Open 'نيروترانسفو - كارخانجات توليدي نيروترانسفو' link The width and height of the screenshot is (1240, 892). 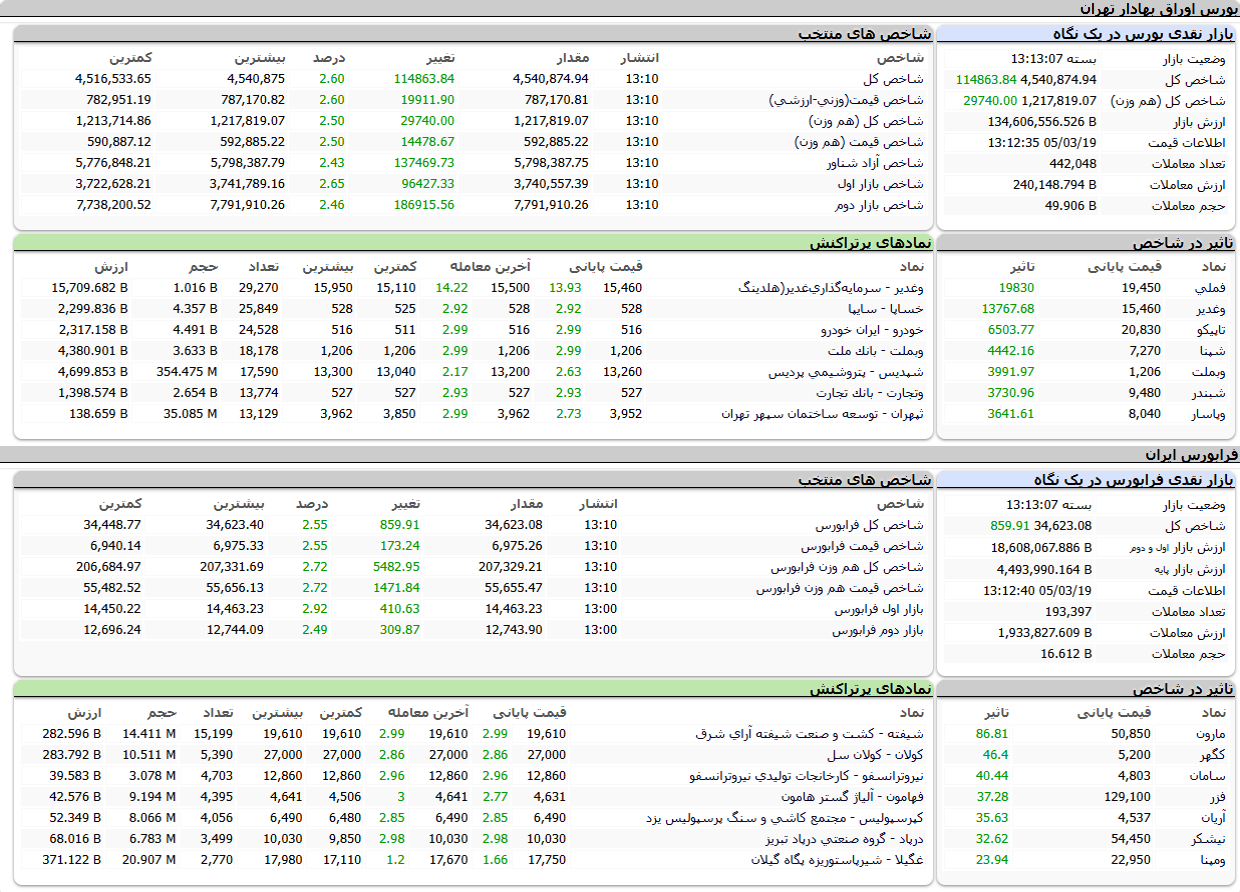coord(807,775)
